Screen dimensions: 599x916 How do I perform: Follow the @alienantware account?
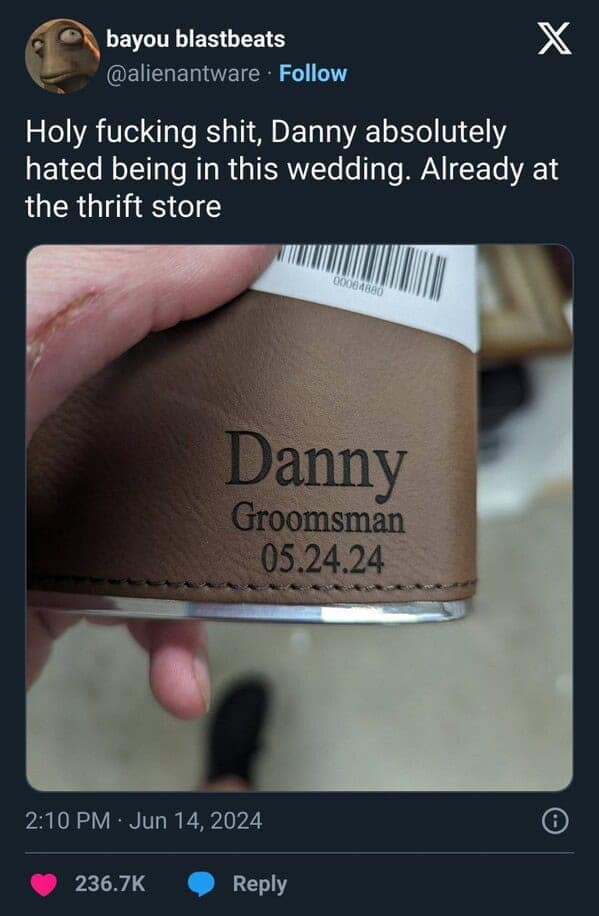pyautogui.click(x=313, y=74)
